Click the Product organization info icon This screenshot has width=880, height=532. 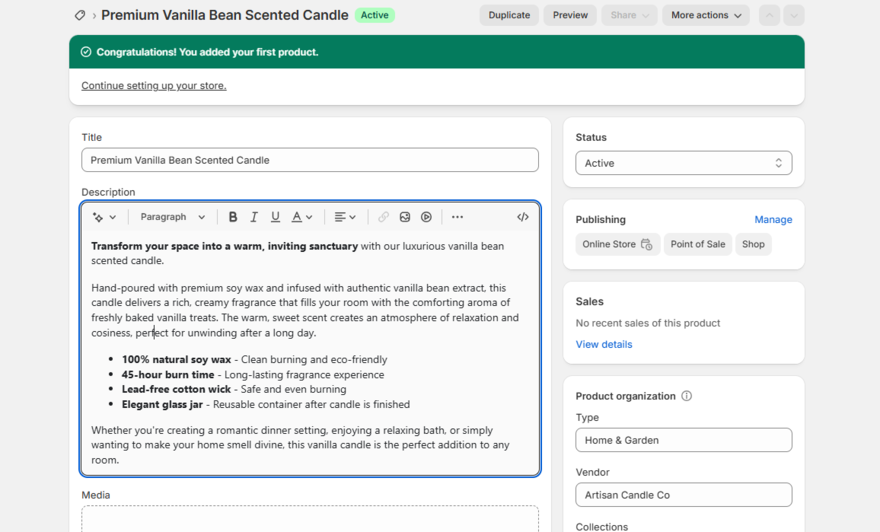(x=686, y=396)
